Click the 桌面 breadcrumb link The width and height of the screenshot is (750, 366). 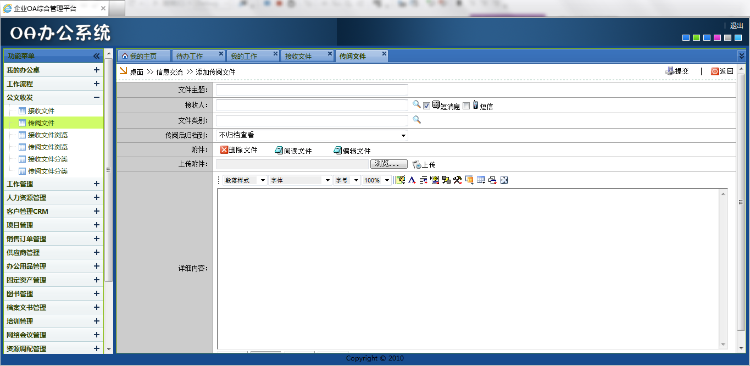click(137, 71)
